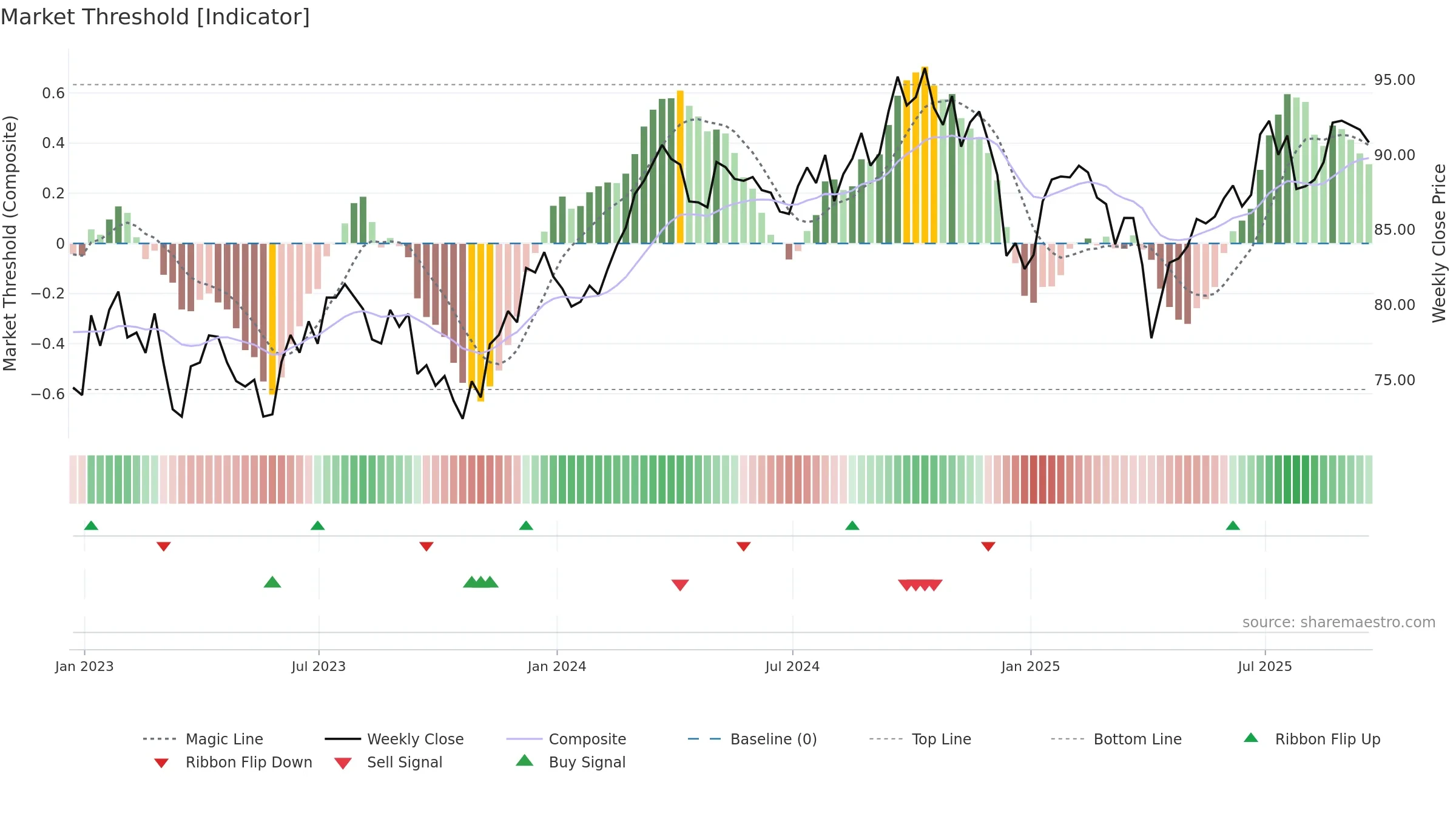Select Ribbon Flip Down marker in Mar 2023
The width and height of the screenshot is (1456, 819).
(x=163, y=547)
